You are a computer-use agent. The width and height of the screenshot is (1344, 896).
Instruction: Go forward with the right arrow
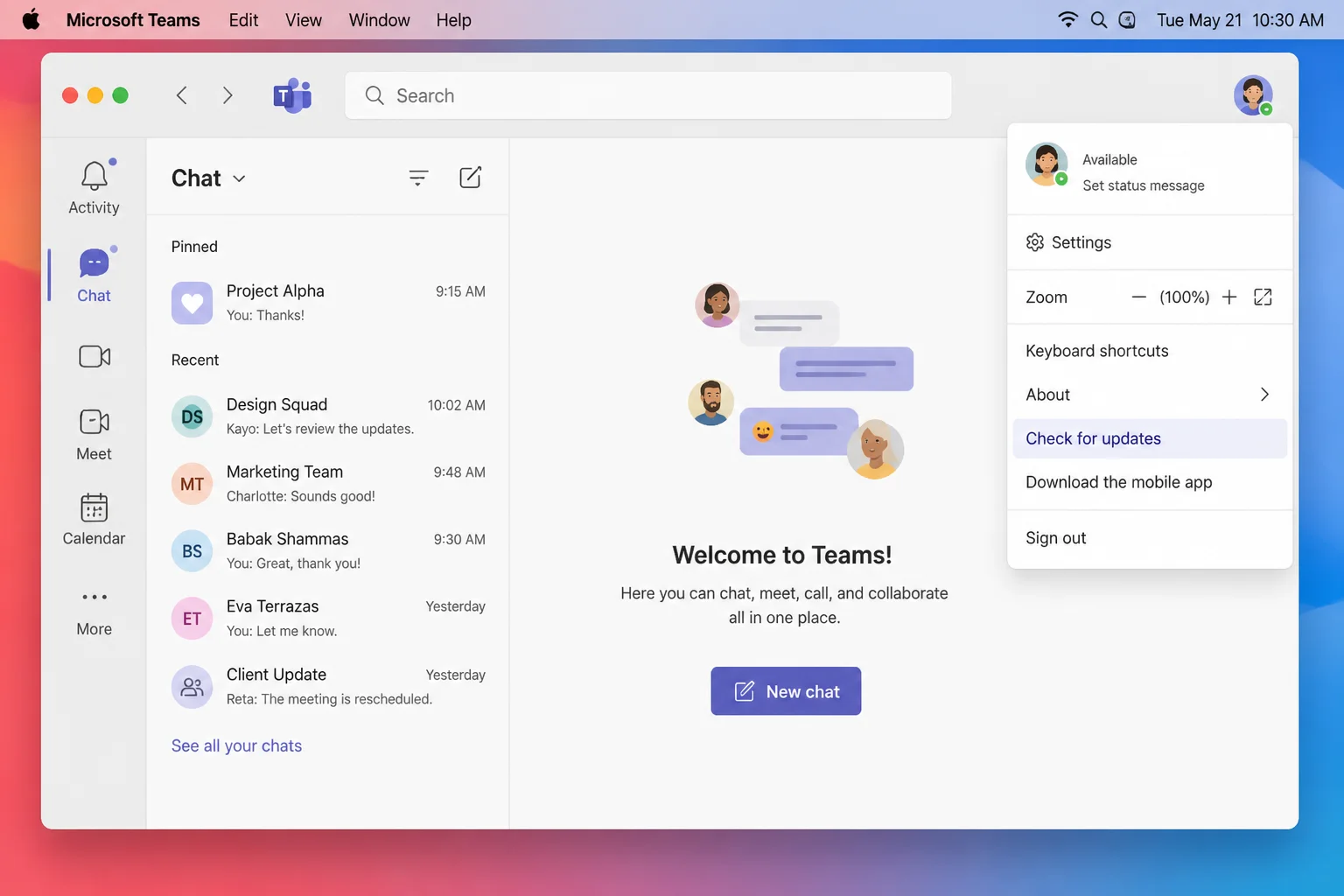click(x=227, y=95)
